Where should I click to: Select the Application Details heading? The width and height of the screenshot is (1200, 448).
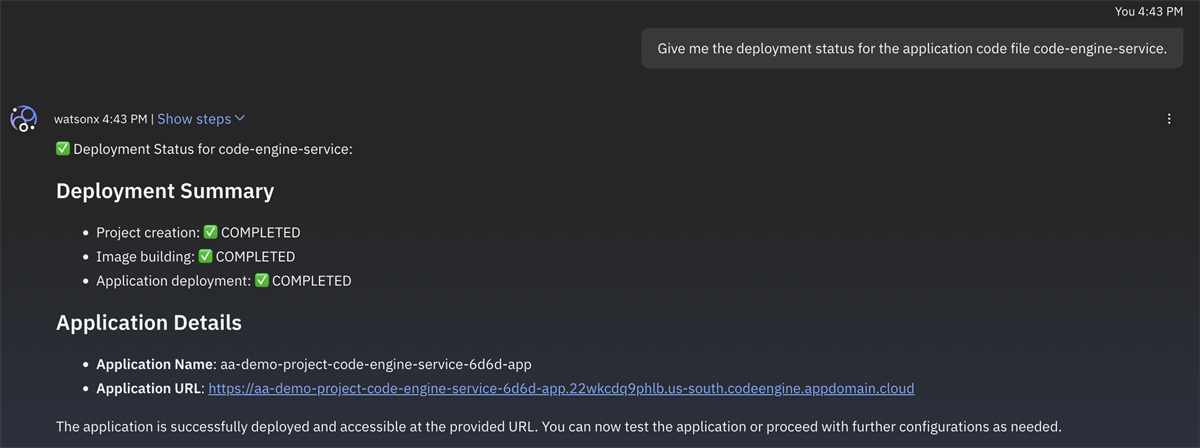pyautogui.click(x=149, y=323)
